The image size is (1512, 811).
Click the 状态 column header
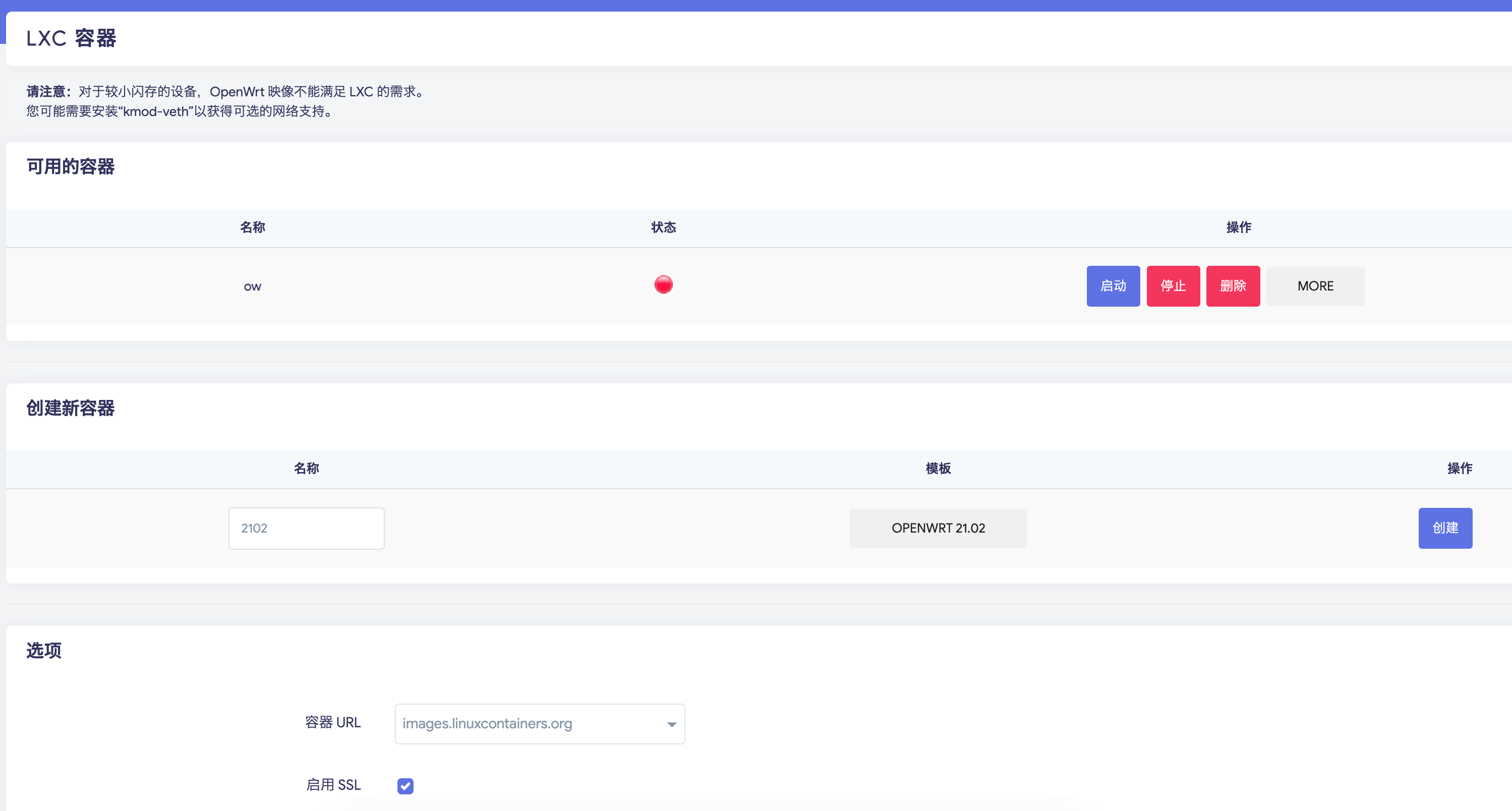click(663, 227)
